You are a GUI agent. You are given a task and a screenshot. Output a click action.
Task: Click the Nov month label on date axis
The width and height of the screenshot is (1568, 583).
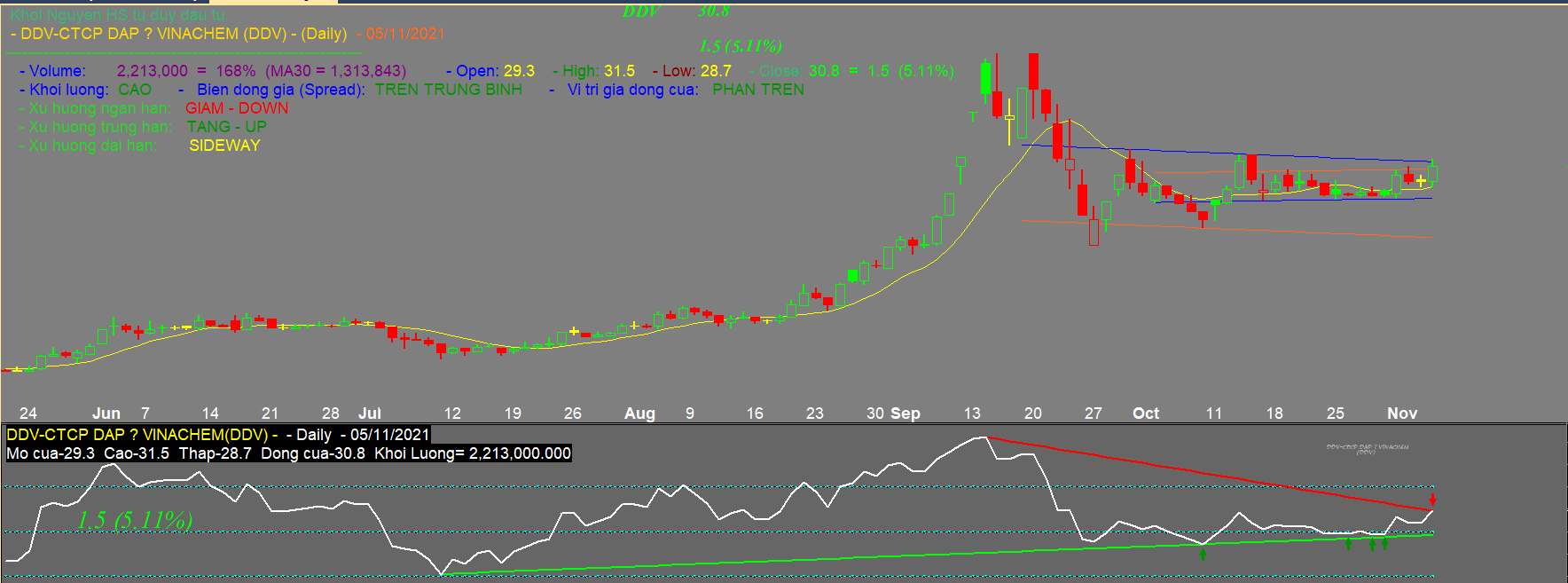1401,414
